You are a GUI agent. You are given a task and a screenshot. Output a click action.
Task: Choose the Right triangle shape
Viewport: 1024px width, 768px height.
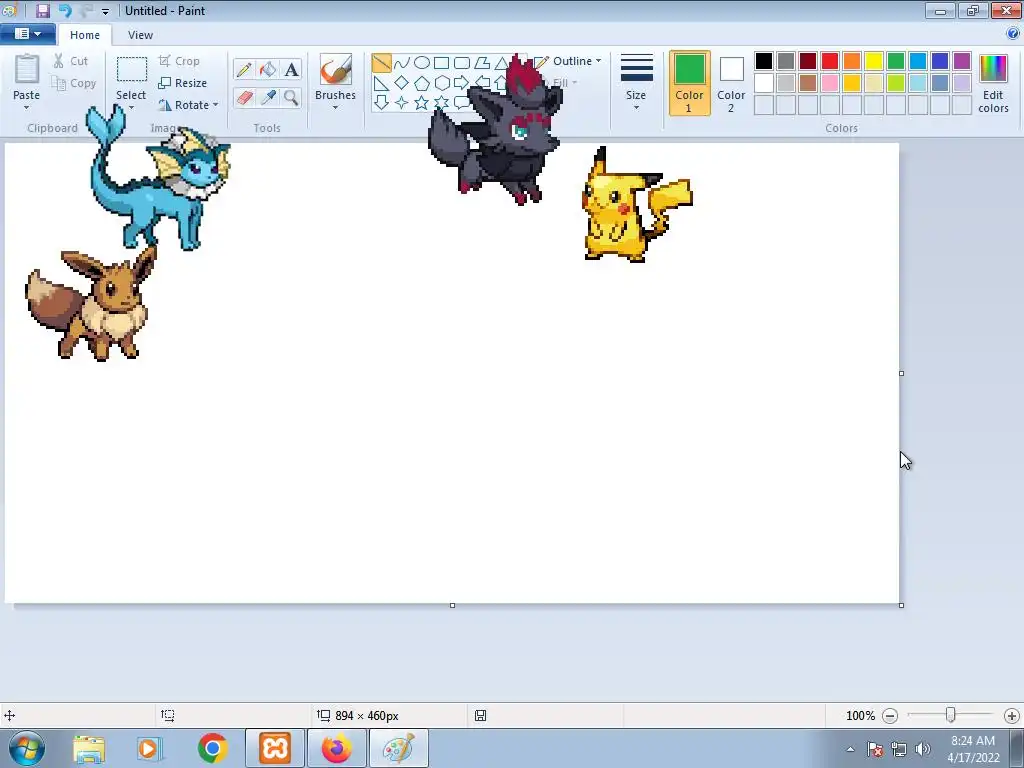[x=381, y=83]
